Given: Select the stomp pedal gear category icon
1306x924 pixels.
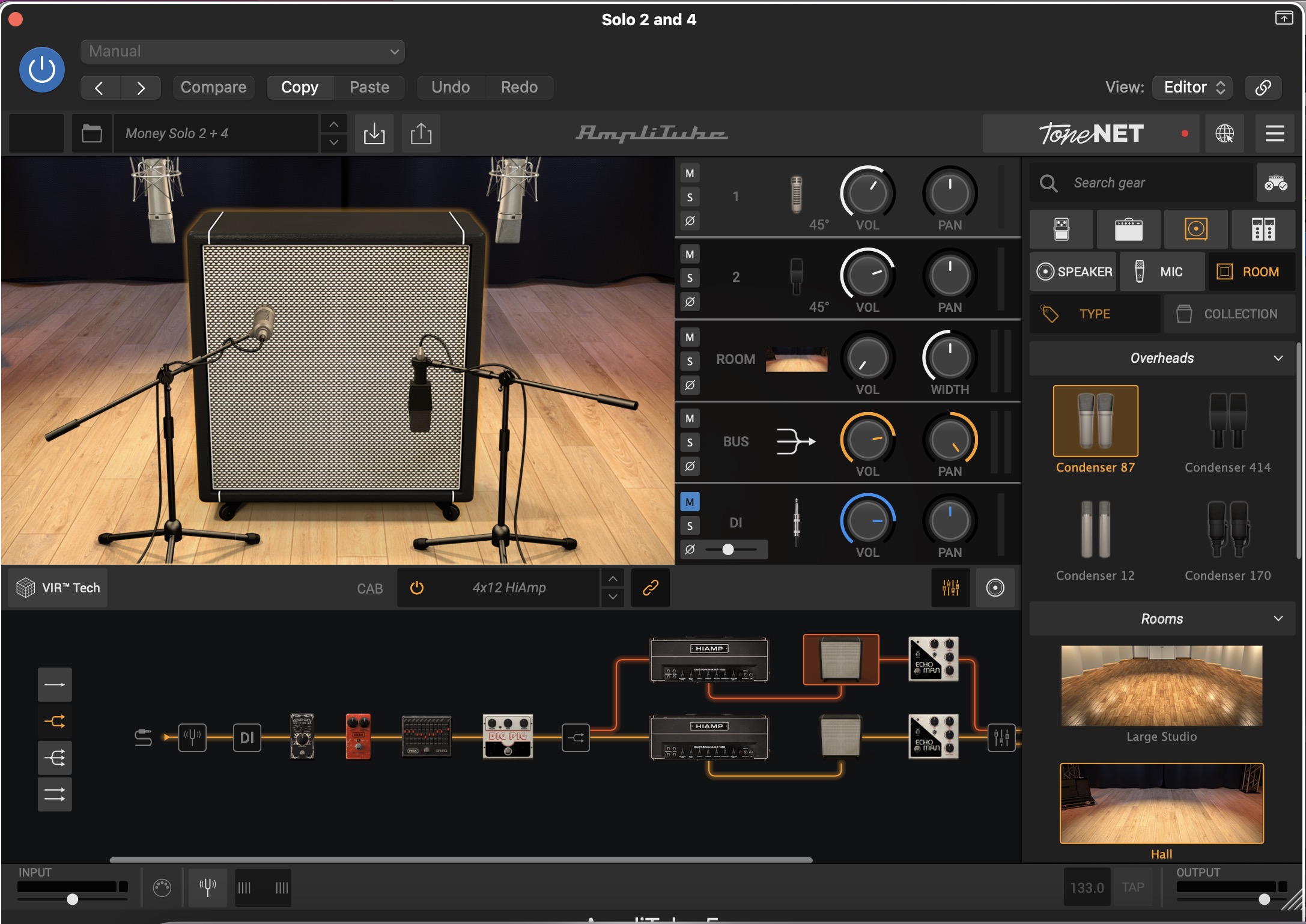Looking at the screenshot, I should tap(1062, 229).
